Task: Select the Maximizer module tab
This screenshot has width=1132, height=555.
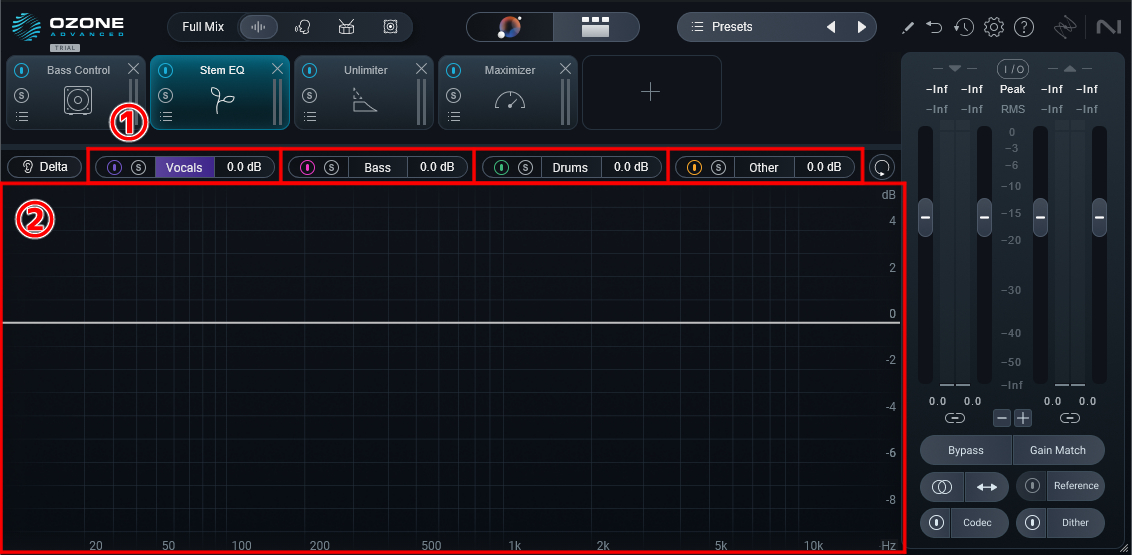Action: point(510,71)
